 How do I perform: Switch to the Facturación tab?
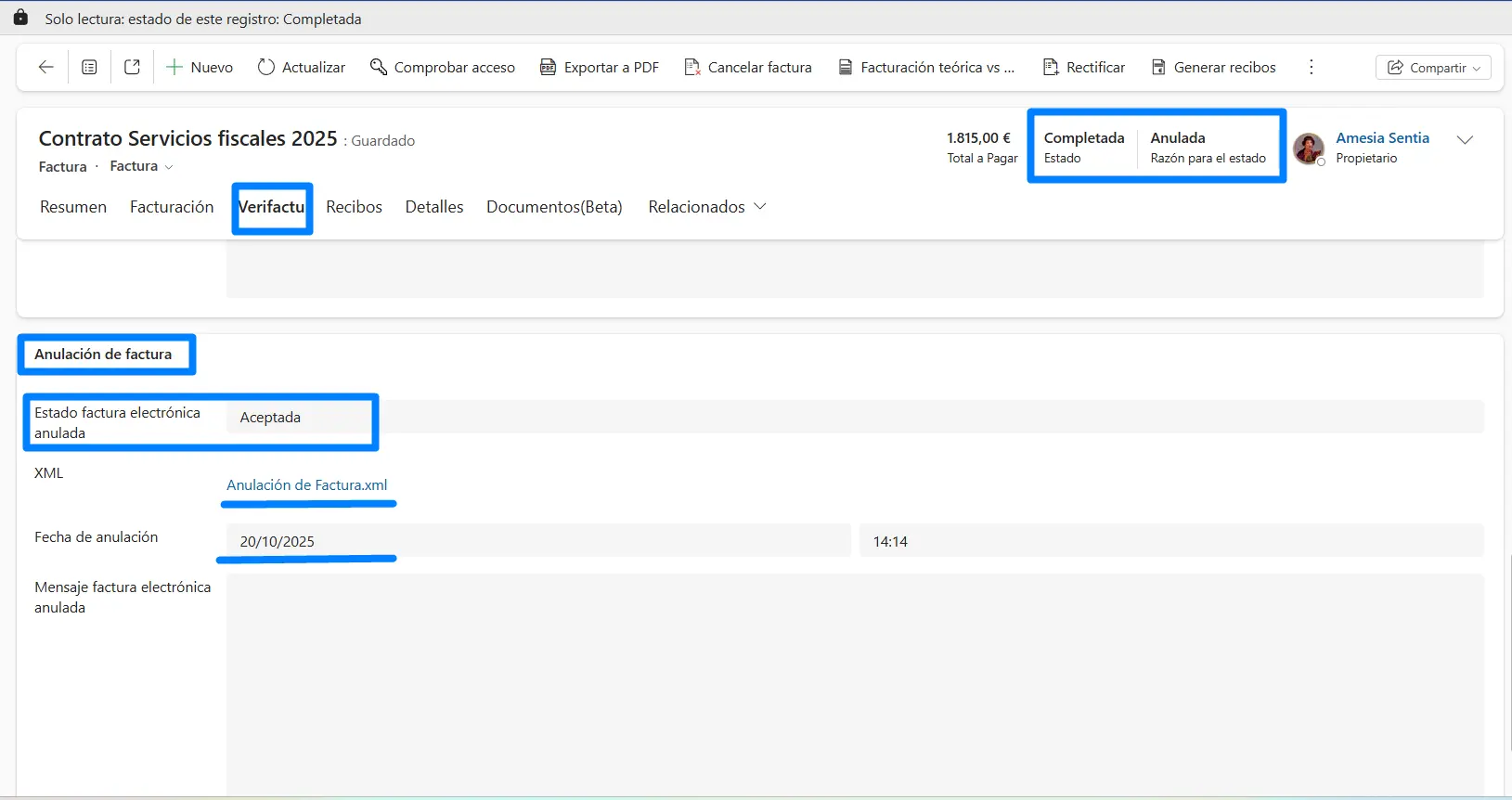tap(172, 207)
